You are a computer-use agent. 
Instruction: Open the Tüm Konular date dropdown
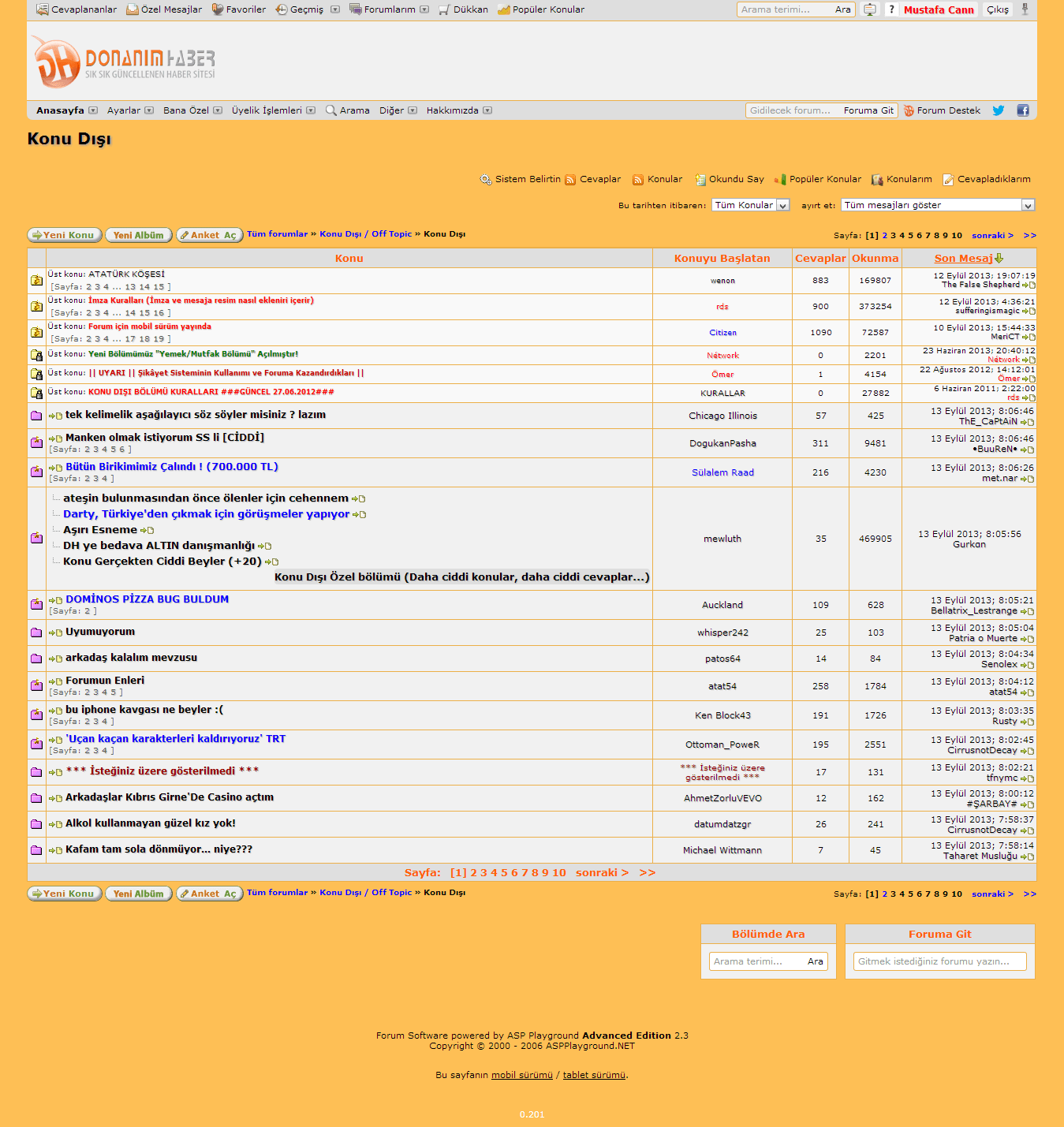click(750, 205)
